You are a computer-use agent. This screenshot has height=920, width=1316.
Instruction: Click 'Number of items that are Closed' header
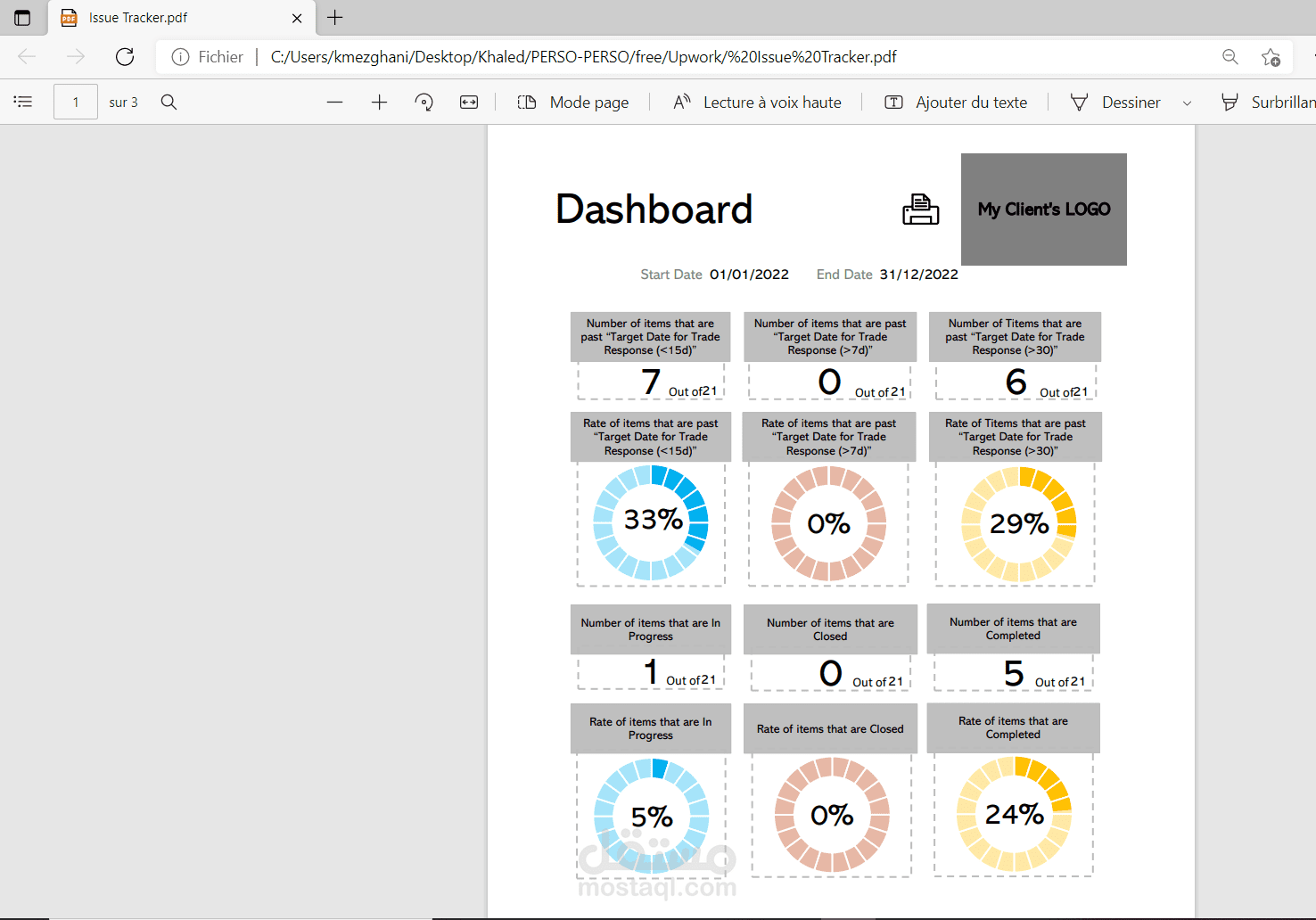830,629
